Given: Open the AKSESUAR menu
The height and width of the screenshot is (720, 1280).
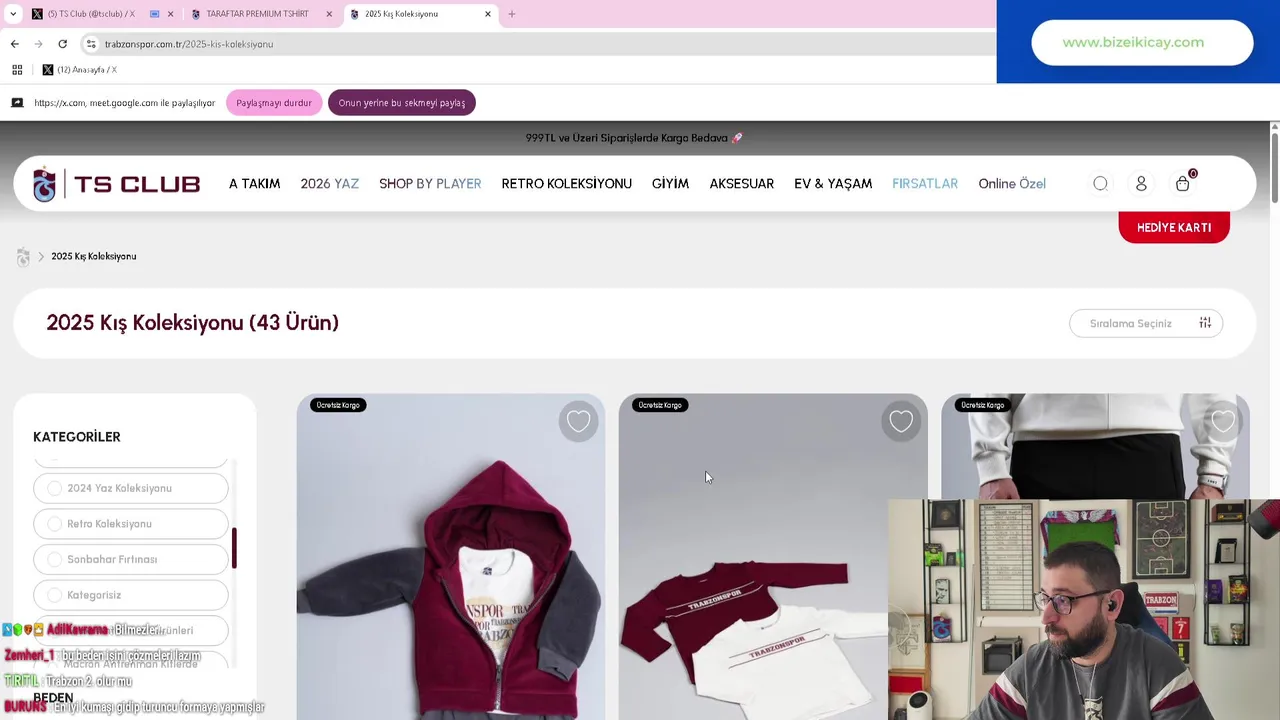Looking at the screenshot, I should (741, 184).
